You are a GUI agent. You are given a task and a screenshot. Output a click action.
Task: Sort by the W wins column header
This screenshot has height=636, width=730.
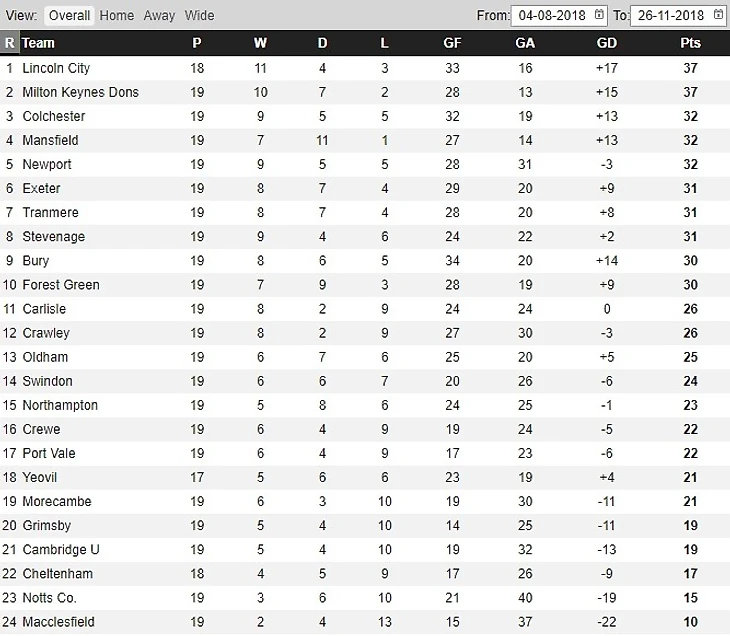point(260,43)
